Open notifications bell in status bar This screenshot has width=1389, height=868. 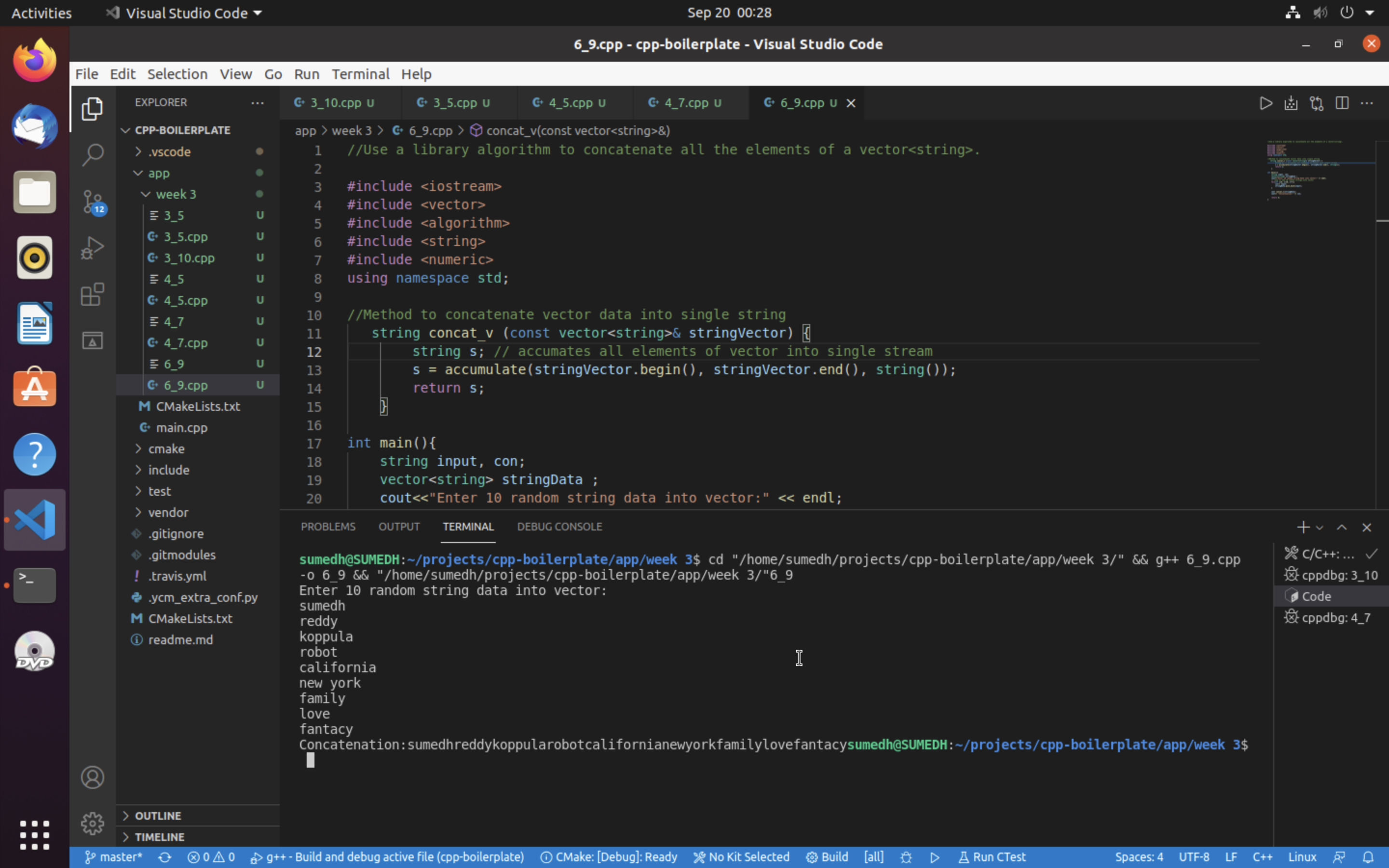tap(1368, 857)
